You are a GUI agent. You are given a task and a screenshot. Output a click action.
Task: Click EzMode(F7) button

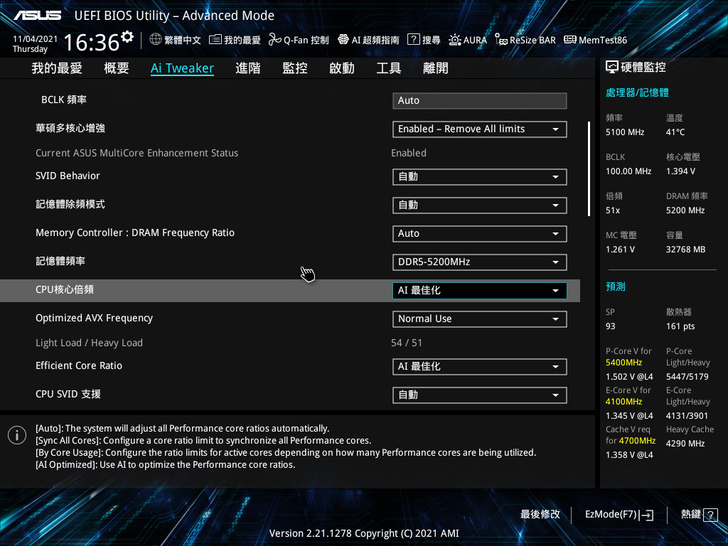point(619,514)
